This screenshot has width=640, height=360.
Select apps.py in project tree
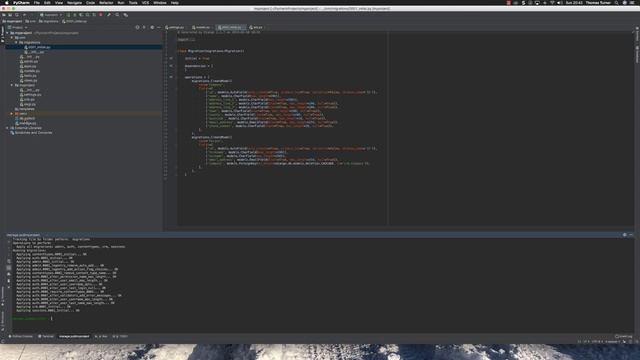(x=28, y=66)
